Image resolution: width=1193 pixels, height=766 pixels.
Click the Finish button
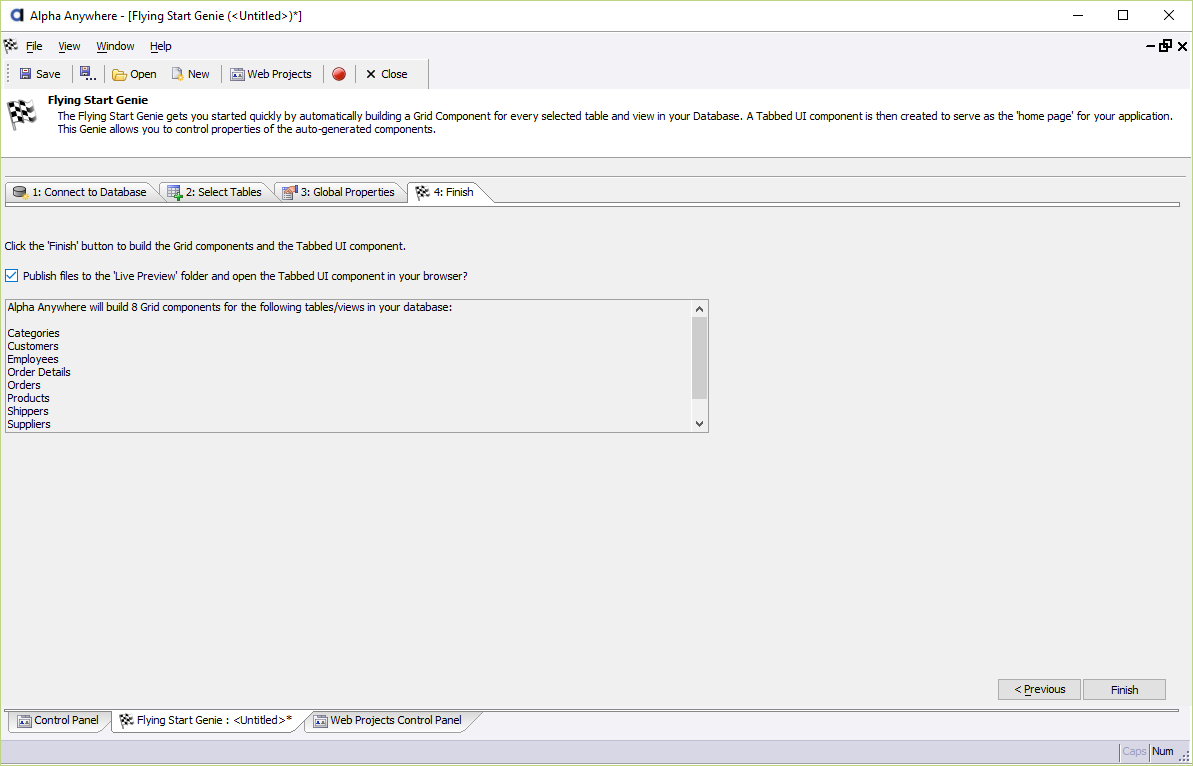(x=1124, y=689)
